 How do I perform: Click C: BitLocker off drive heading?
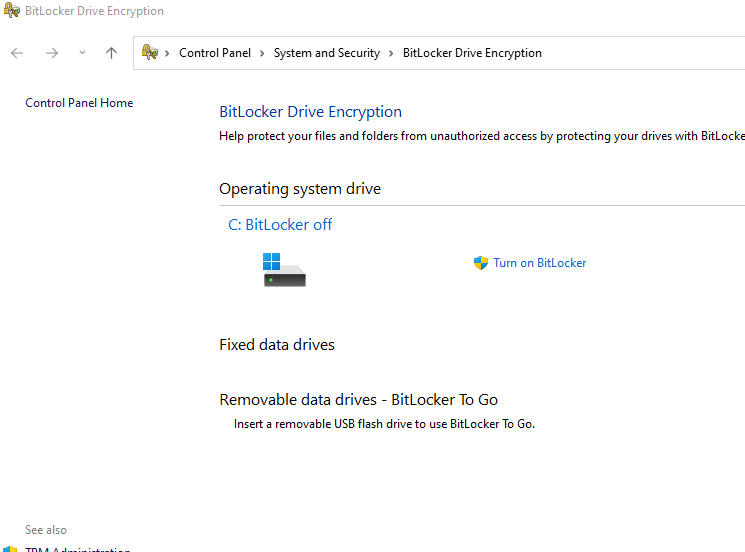[x=280, y=224]
